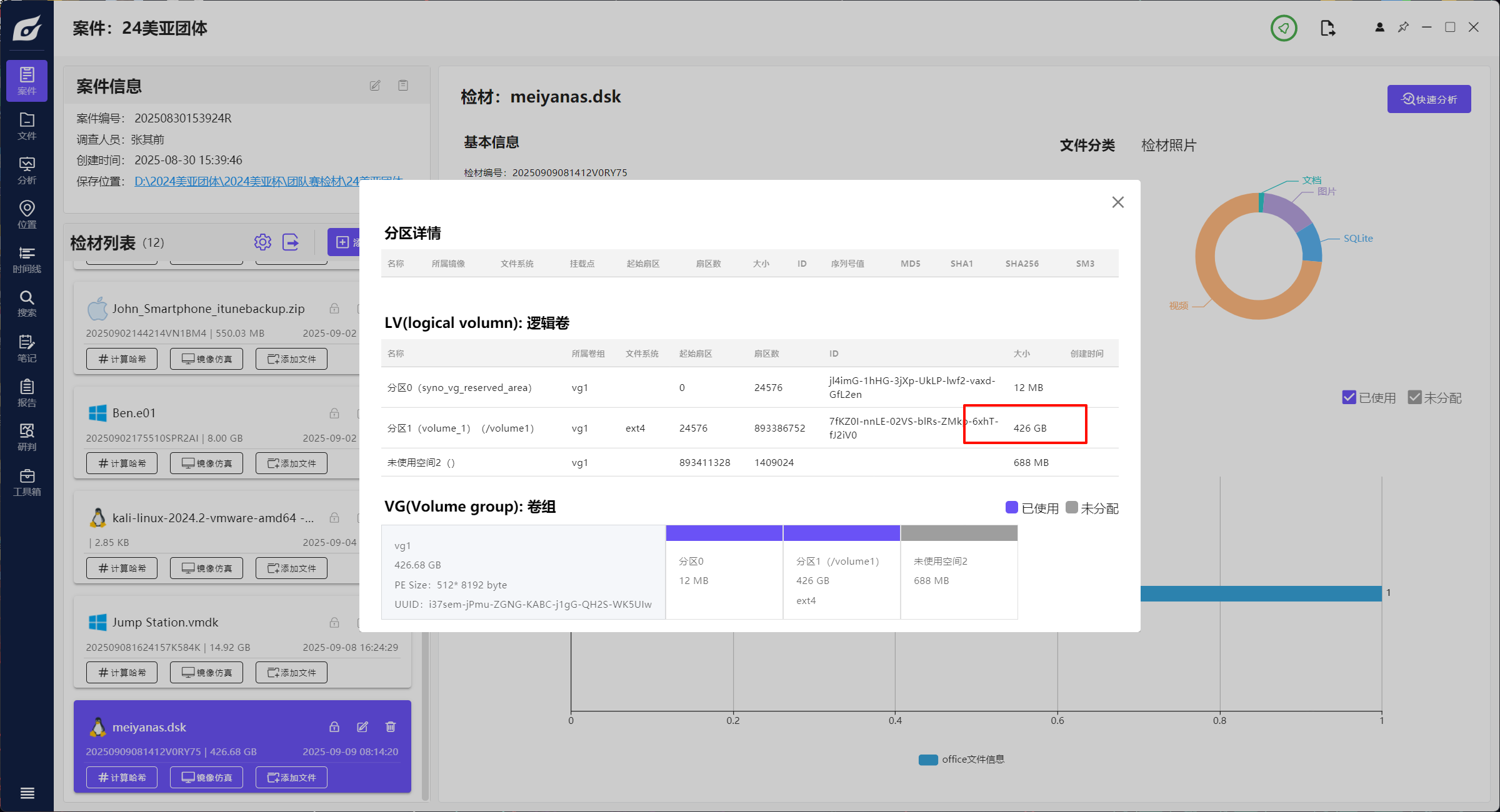Open the 位置 location sidebar icon
This screenshot has height=812, width=1500.
point(27,214)
